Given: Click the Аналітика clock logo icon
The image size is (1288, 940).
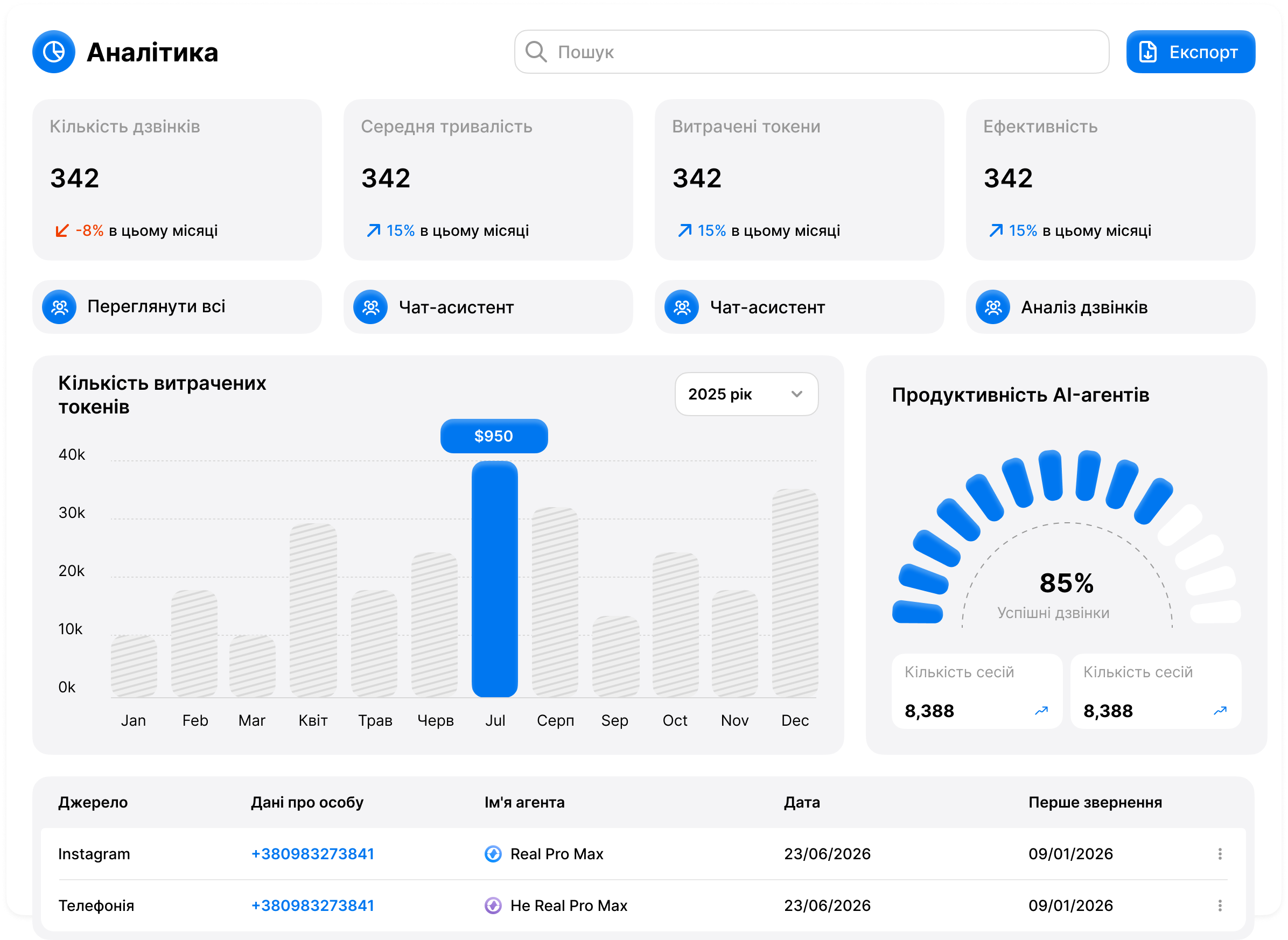Looking at the screenshot, I should (53, 53).
